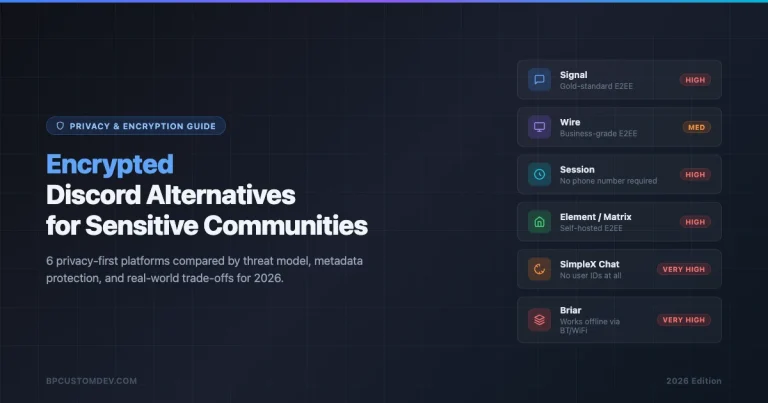Click the '6 privacy-first platforms' description paragraph
Image resolution: width=768 pixels, height=403 pixels.
(x=204, y=269)
